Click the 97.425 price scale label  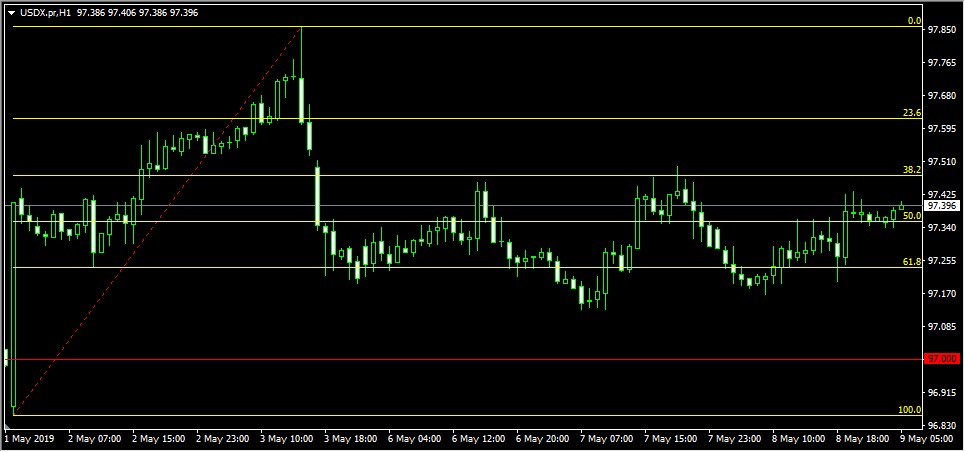[x=942, y=195]
